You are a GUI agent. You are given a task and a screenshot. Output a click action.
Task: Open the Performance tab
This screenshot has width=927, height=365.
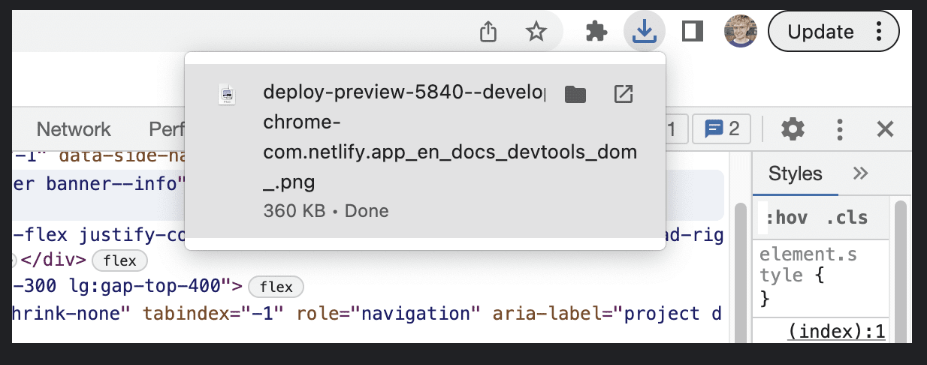point(166,129)
